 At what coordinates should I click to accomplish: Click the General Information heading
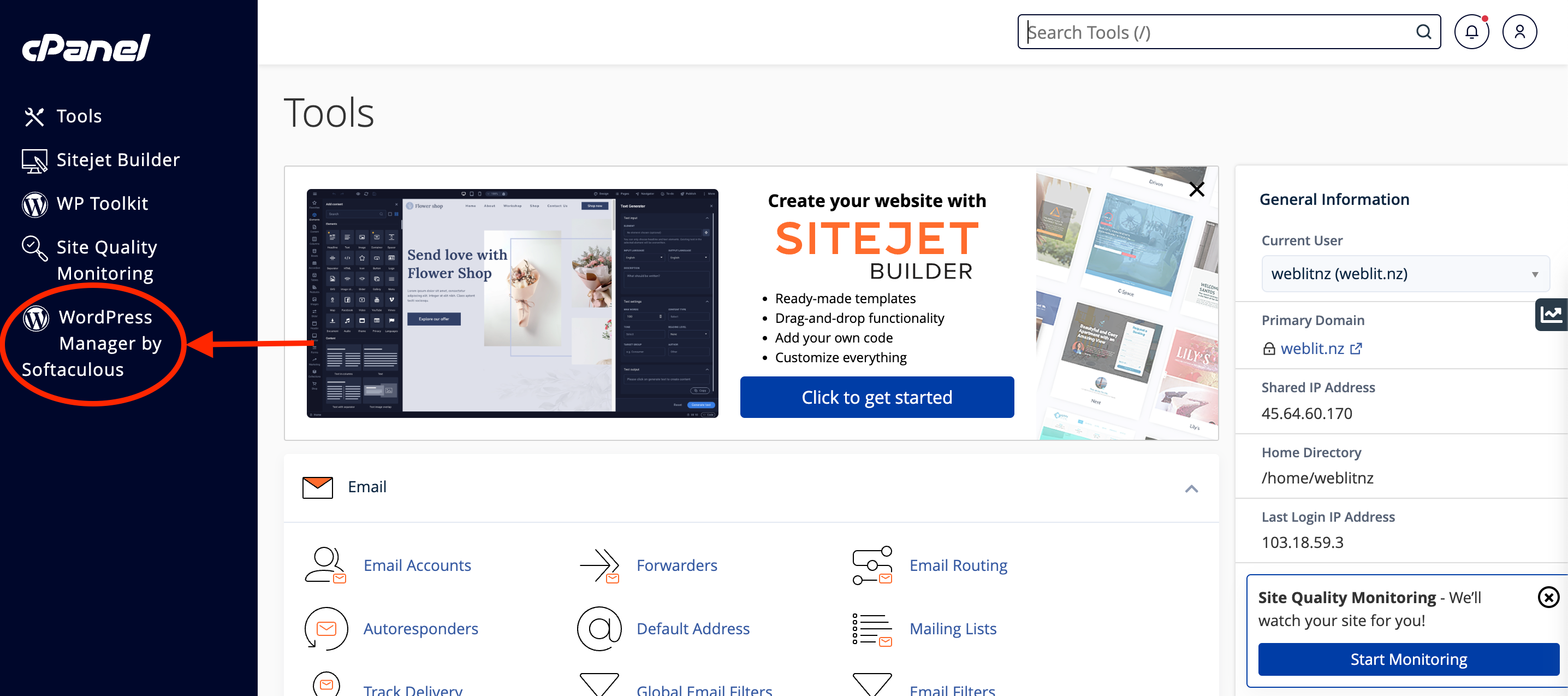(1334, 199)
